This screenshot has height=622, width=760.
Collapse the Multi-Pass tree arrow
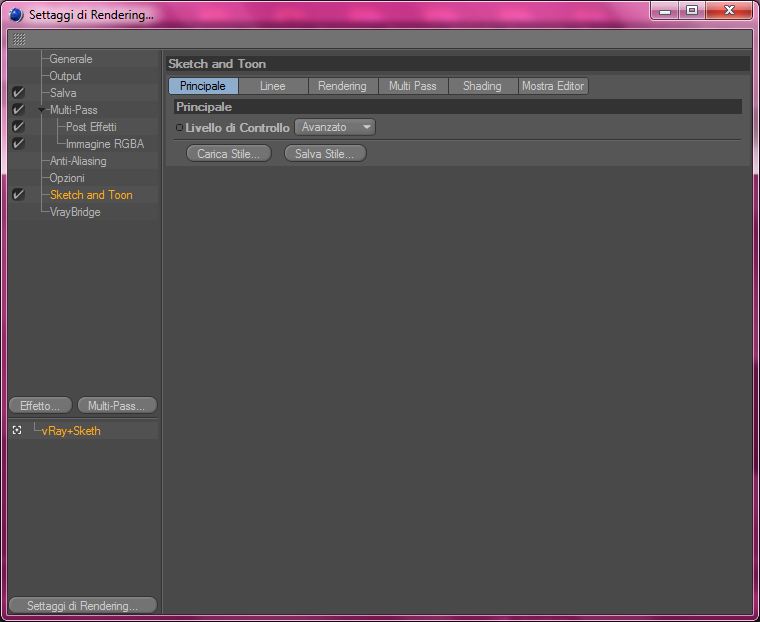[42, 110]
